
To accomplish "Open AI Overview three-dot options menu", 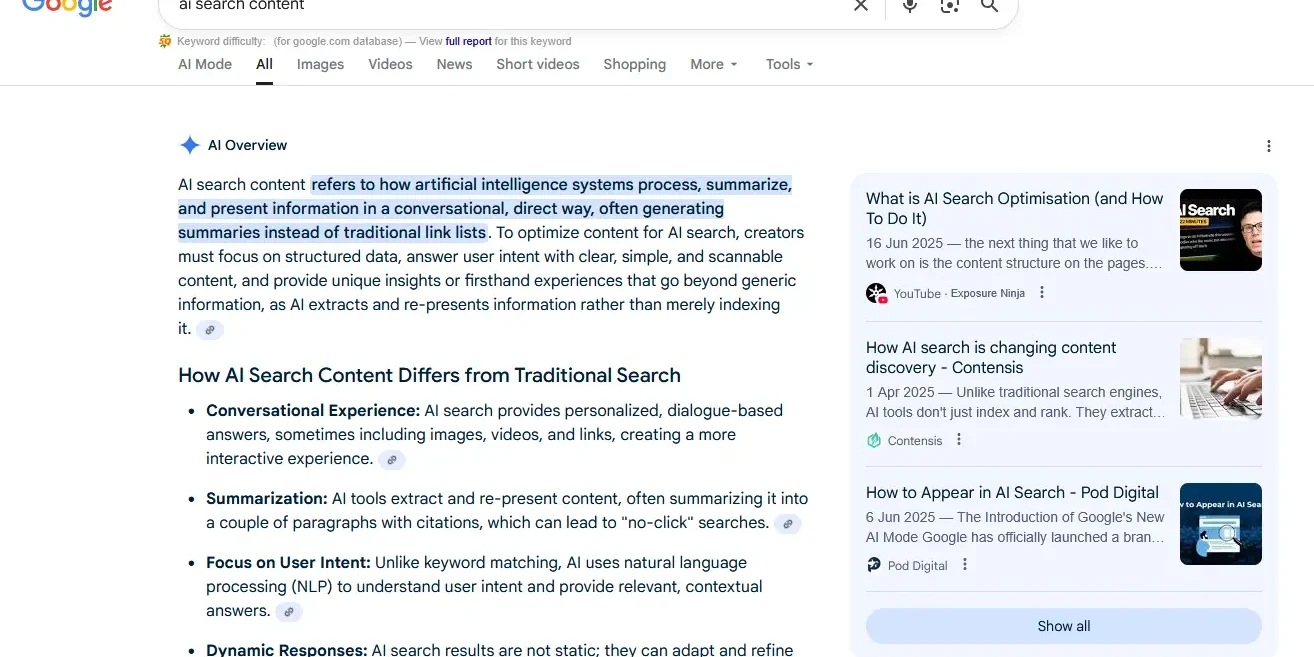I will point(1268,146).
